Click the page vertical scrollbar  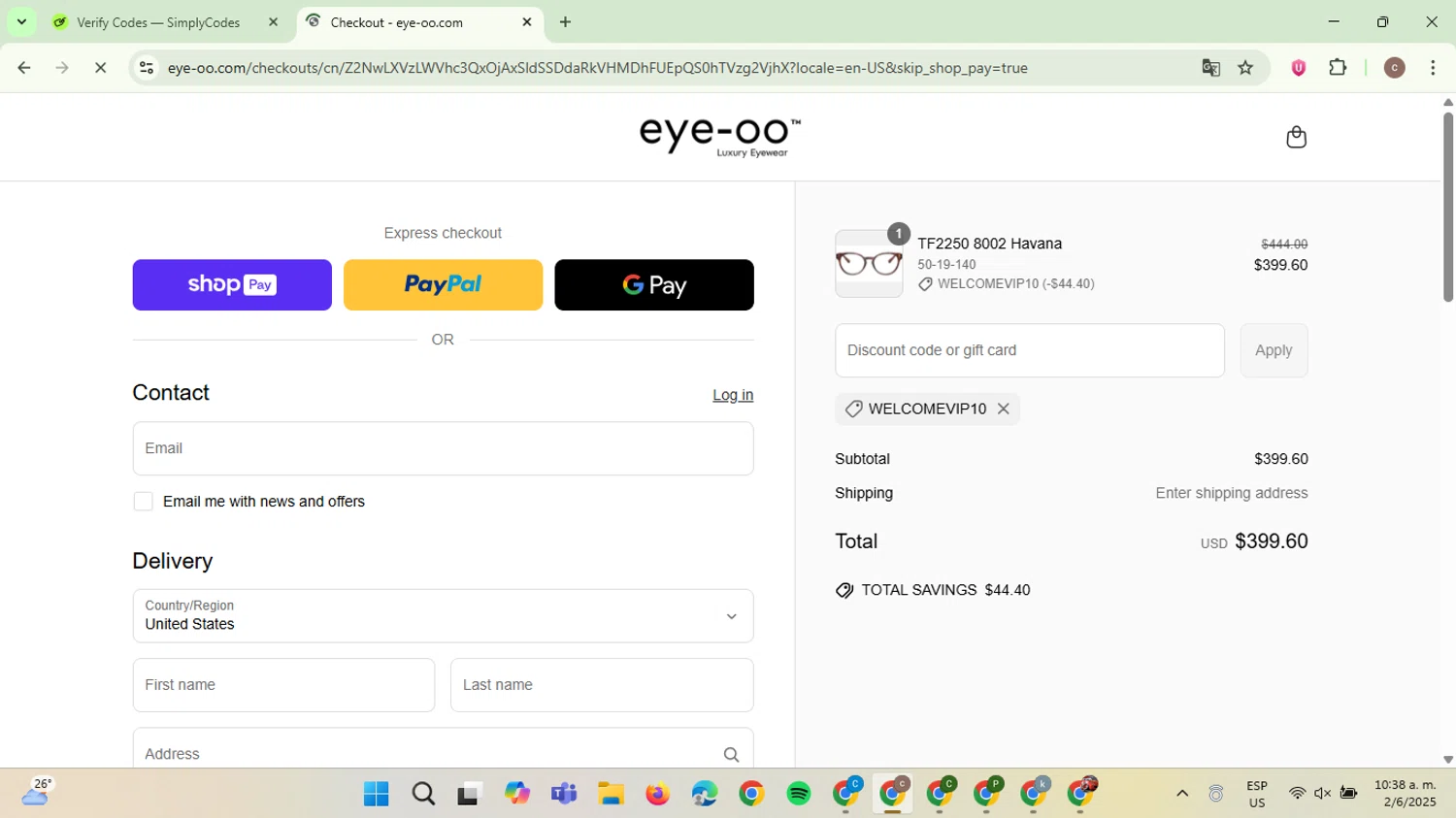pos(1447,209)
